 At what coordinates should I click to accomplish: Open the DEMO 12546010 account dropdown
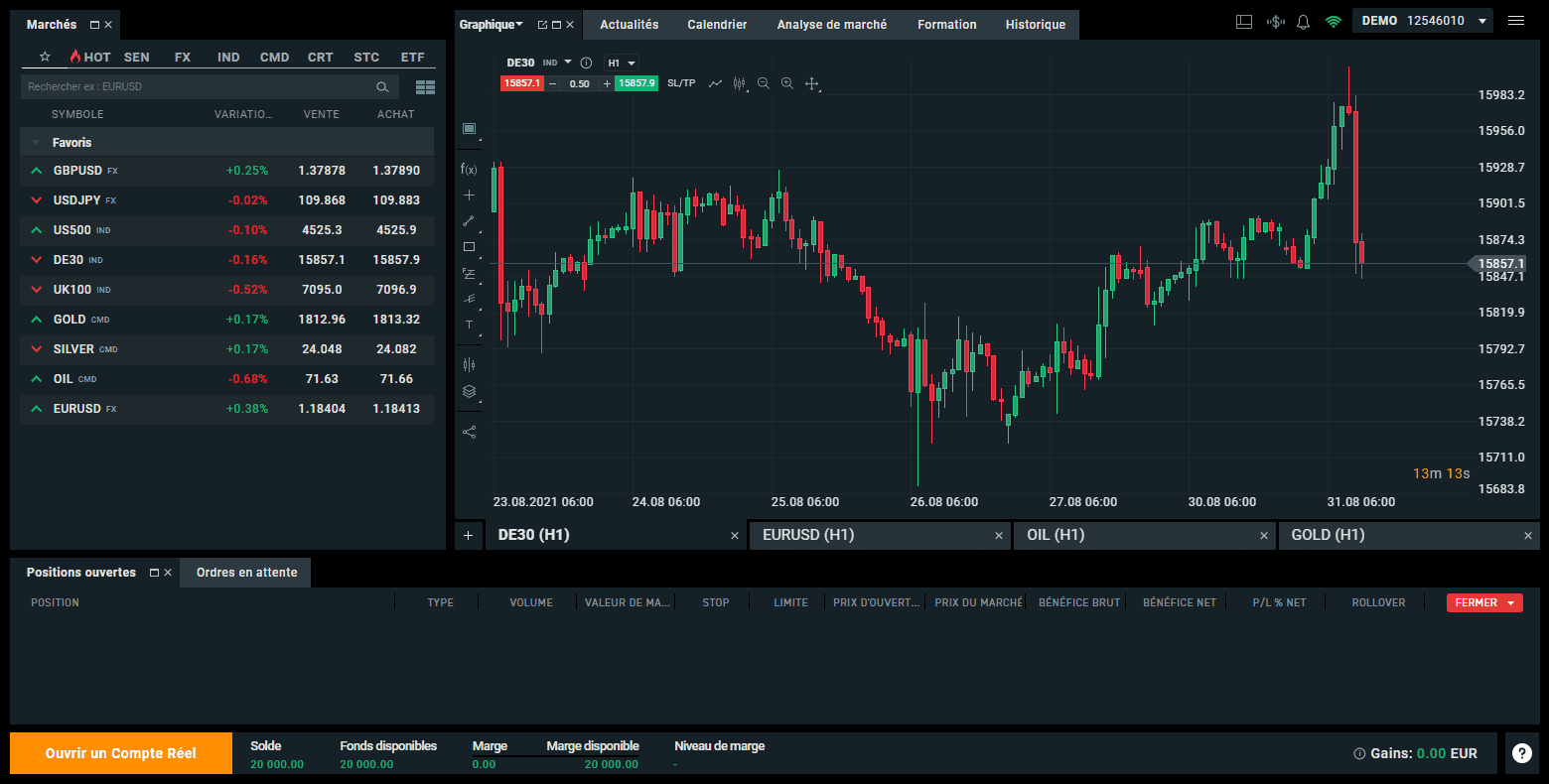coord(1423,21)
